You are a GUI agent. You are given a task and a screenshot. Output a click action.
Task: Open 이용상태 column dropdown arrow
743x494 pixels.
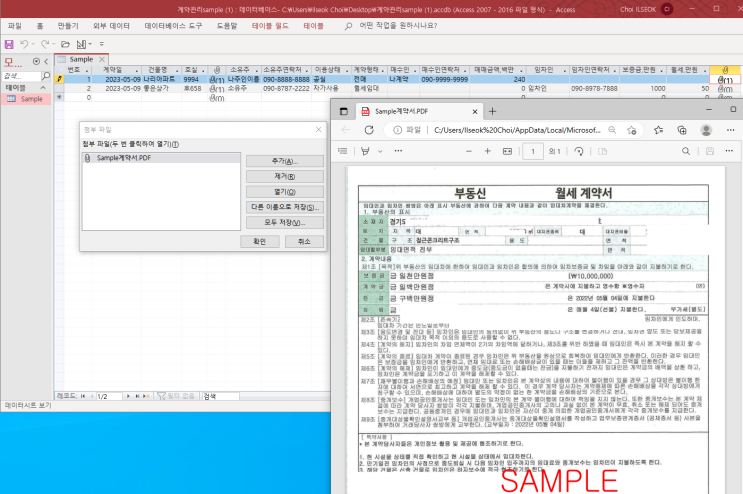(347, 70)
